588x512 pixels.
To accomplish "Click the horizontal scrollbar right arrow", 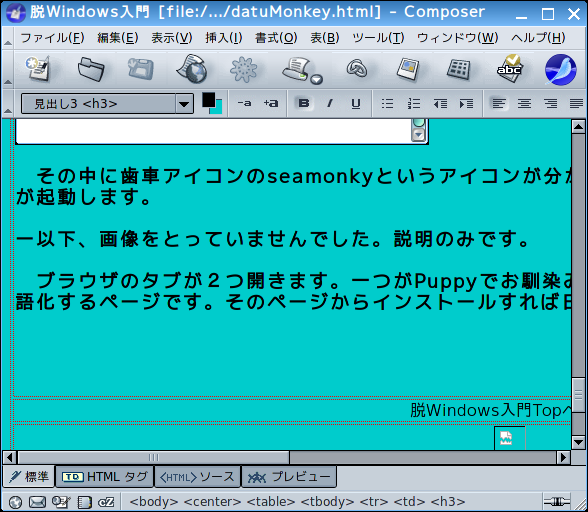I will coord(563,457).
